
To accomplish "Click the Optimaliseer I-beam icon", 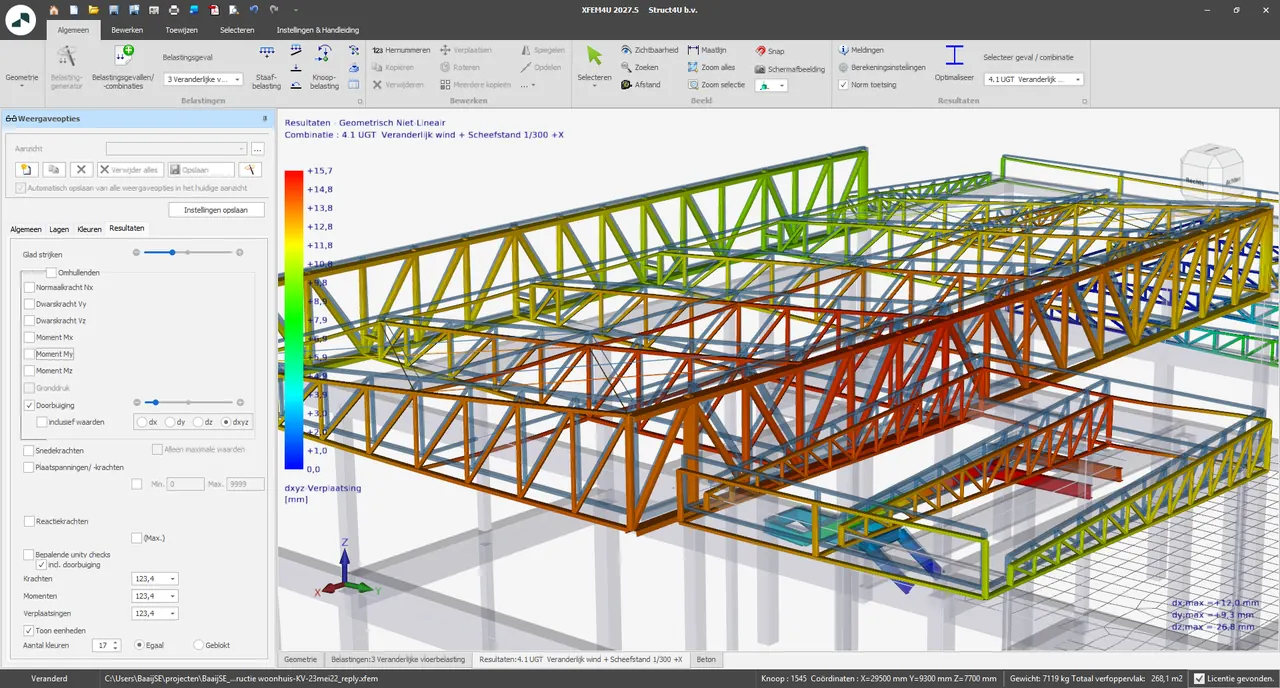I will [x=954, y=55].
